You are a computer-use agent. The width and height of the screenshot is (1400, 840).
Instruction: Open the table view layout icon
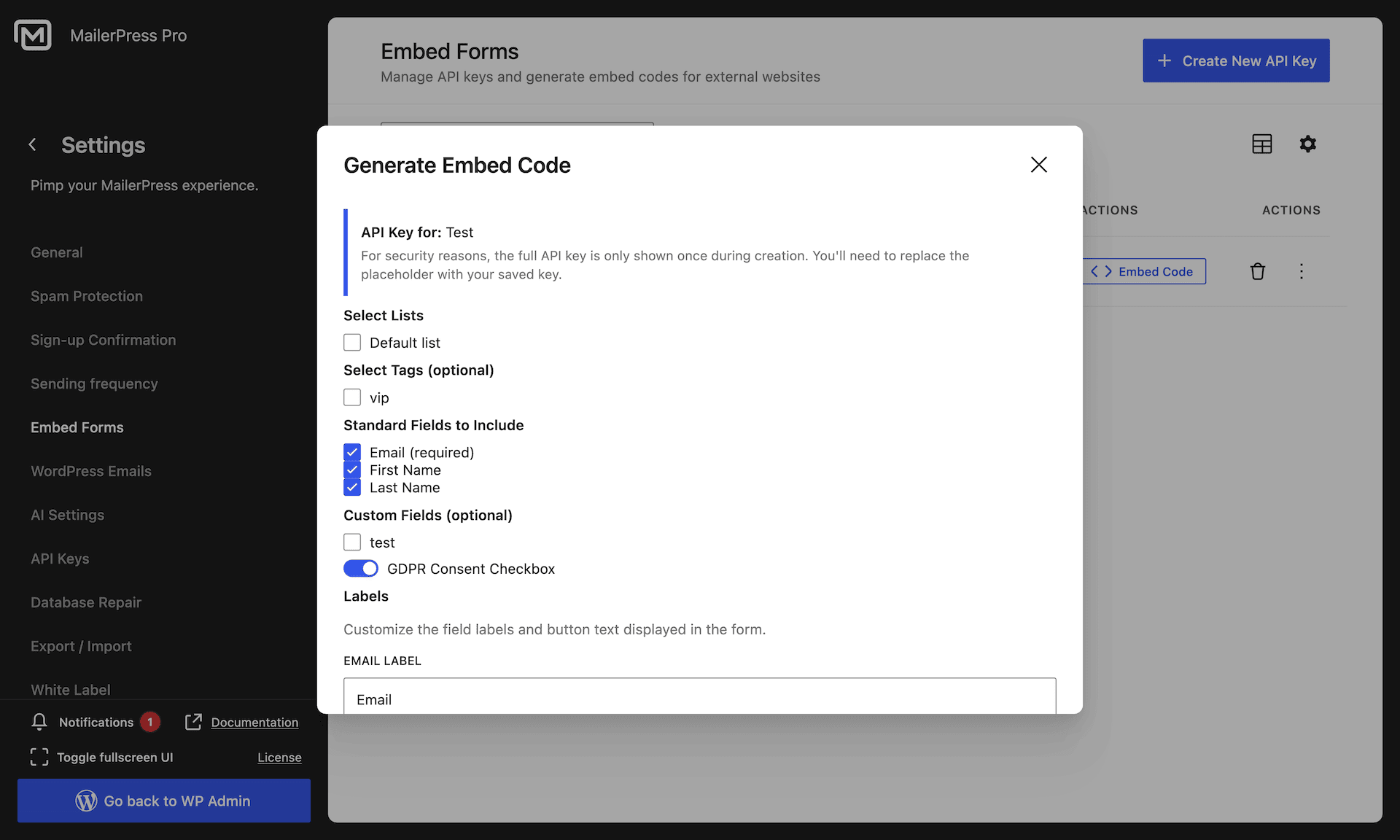tap(1261, 144)
